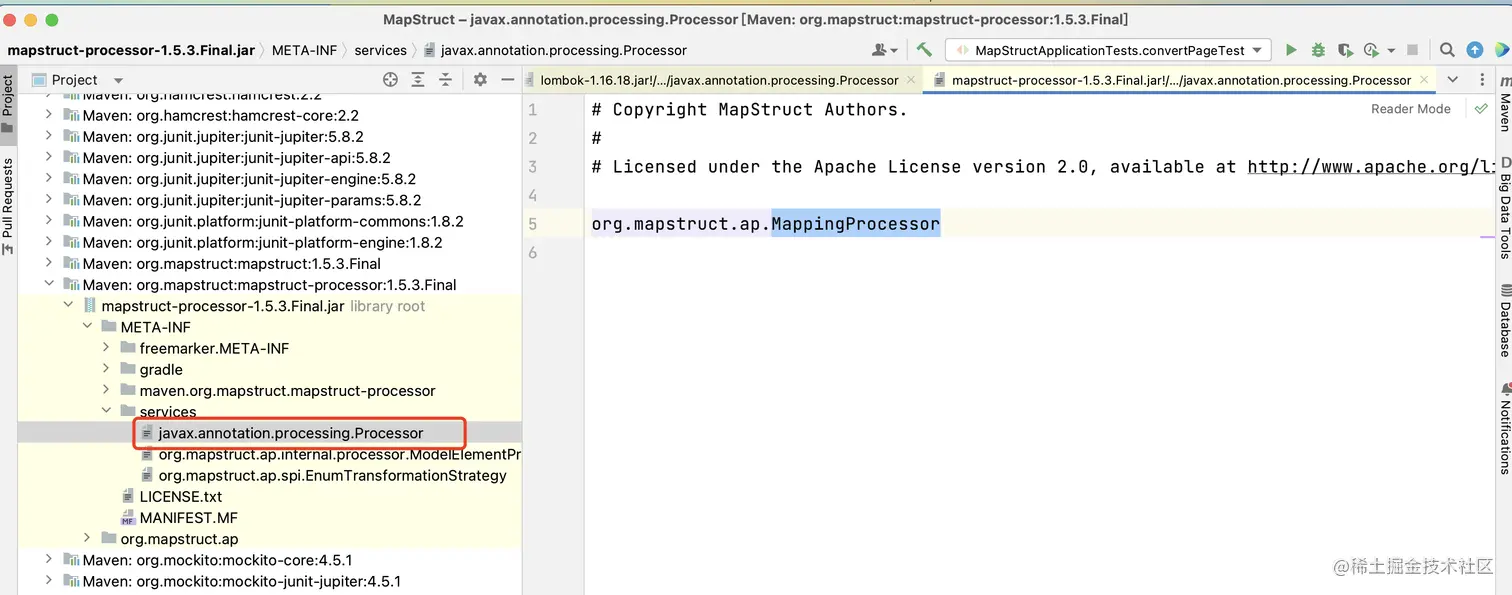The width and height of the screenshot is (1512, 595).
Task: Run with coverage using the shield icon
Action: (x=1345, y=49)
